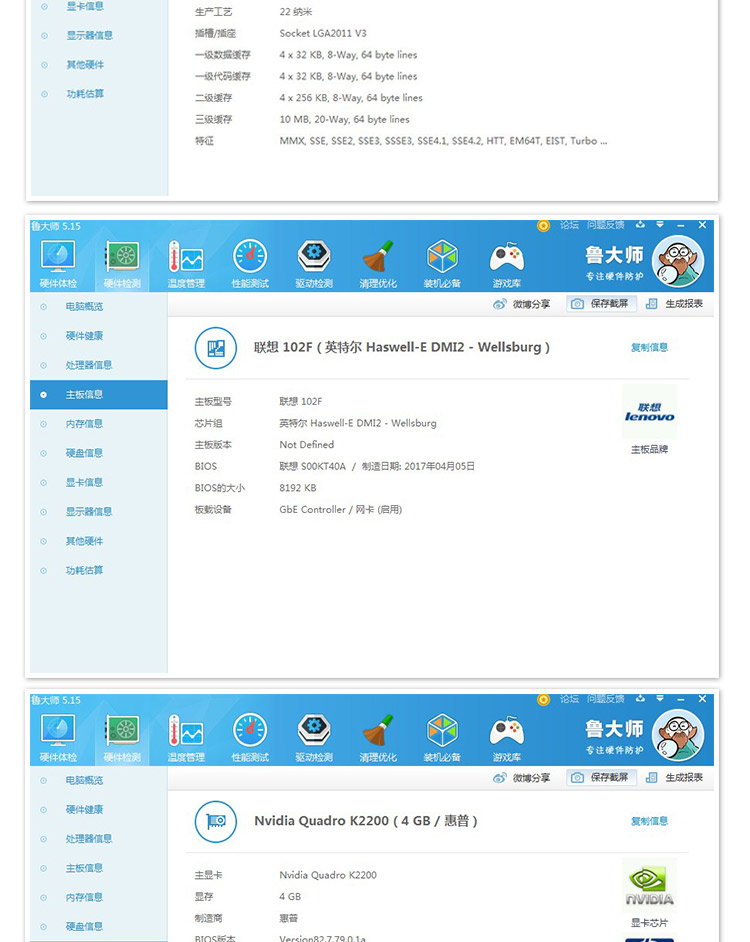
Task: Select 硬件检测 icon in the Nvidia Quadro window
Action: pos(122,738)
